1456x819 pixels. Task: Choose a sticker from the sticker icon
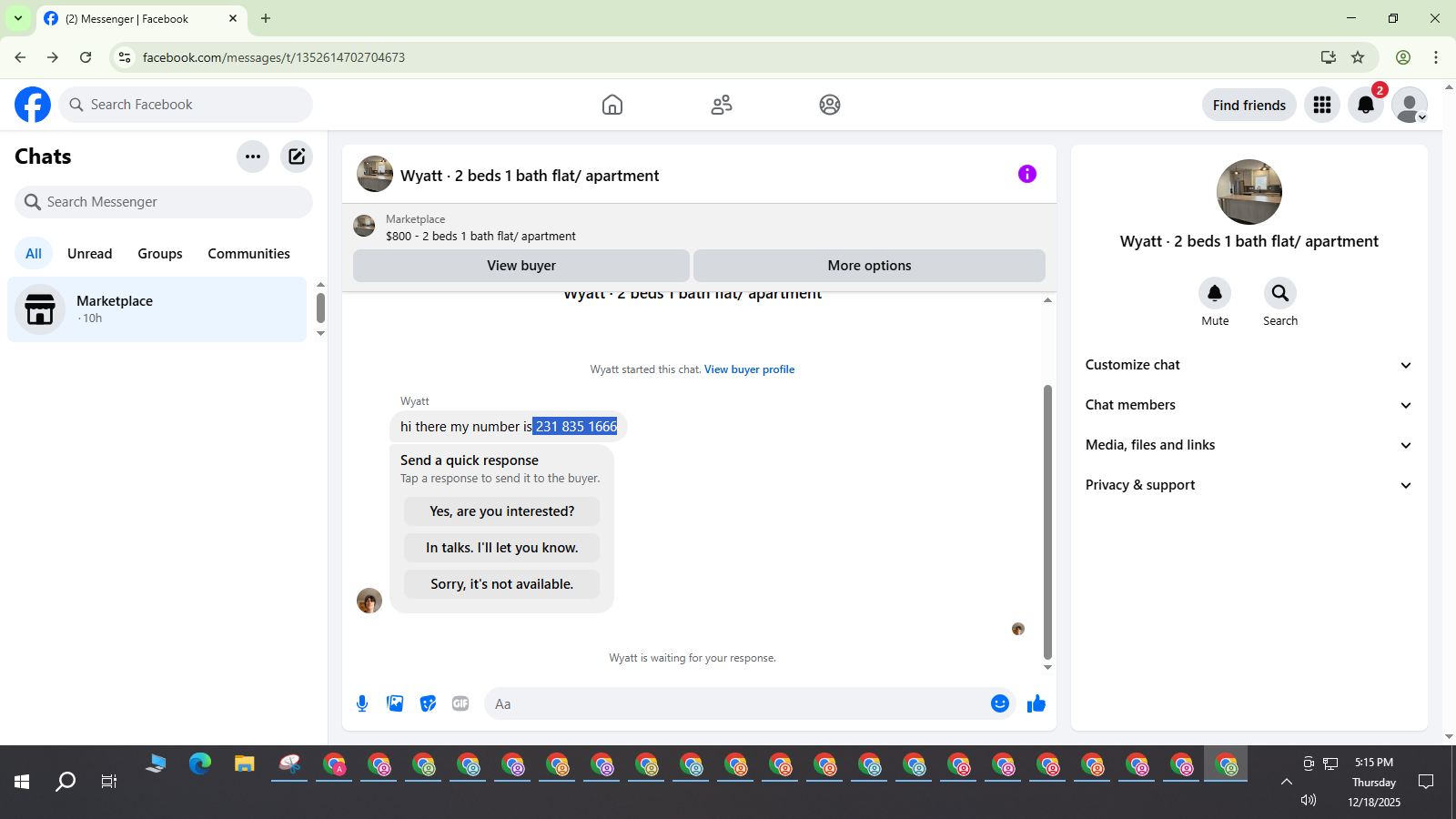click(428, 703)
